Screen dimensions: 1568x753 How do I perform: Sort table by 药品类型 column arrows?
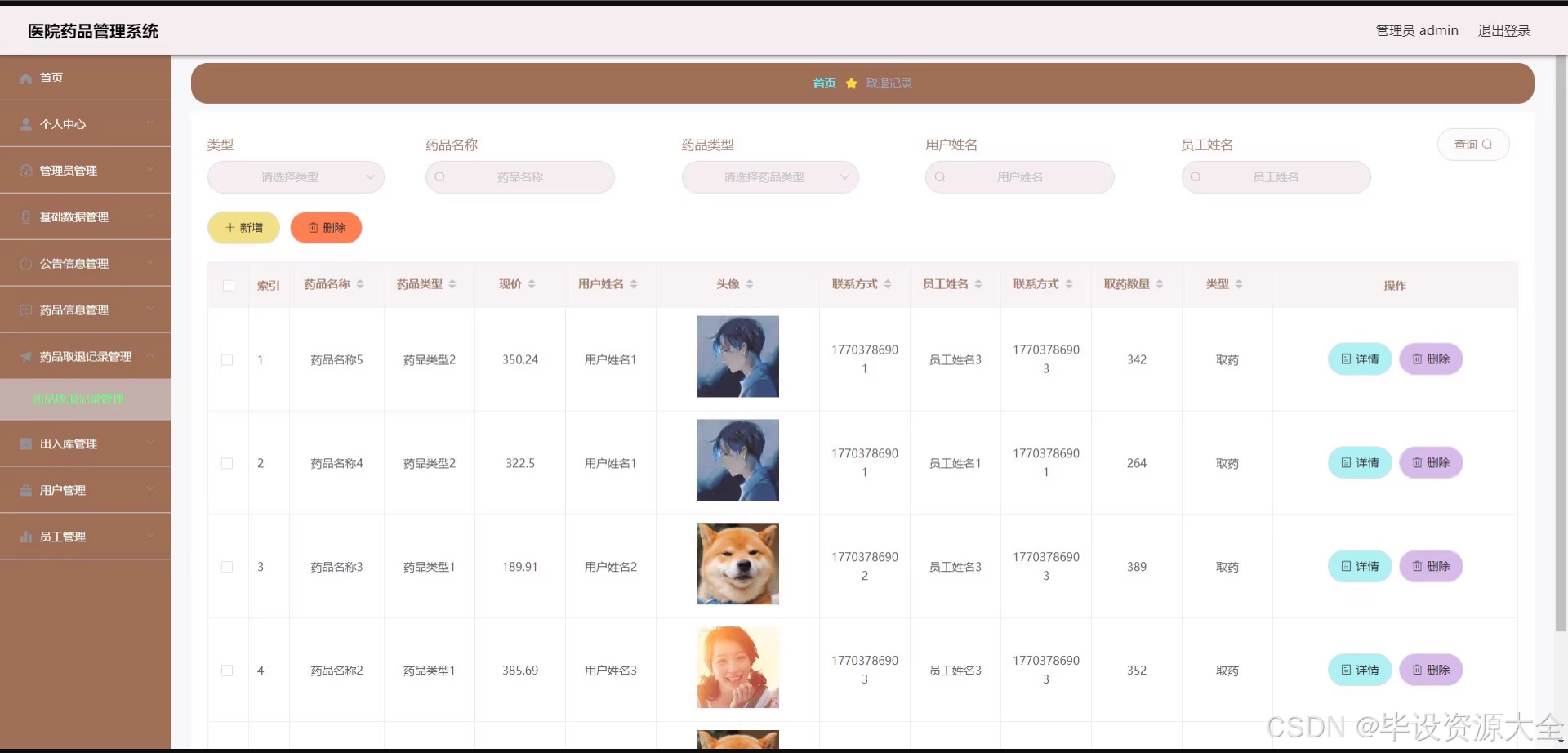[x=452, y=284]
